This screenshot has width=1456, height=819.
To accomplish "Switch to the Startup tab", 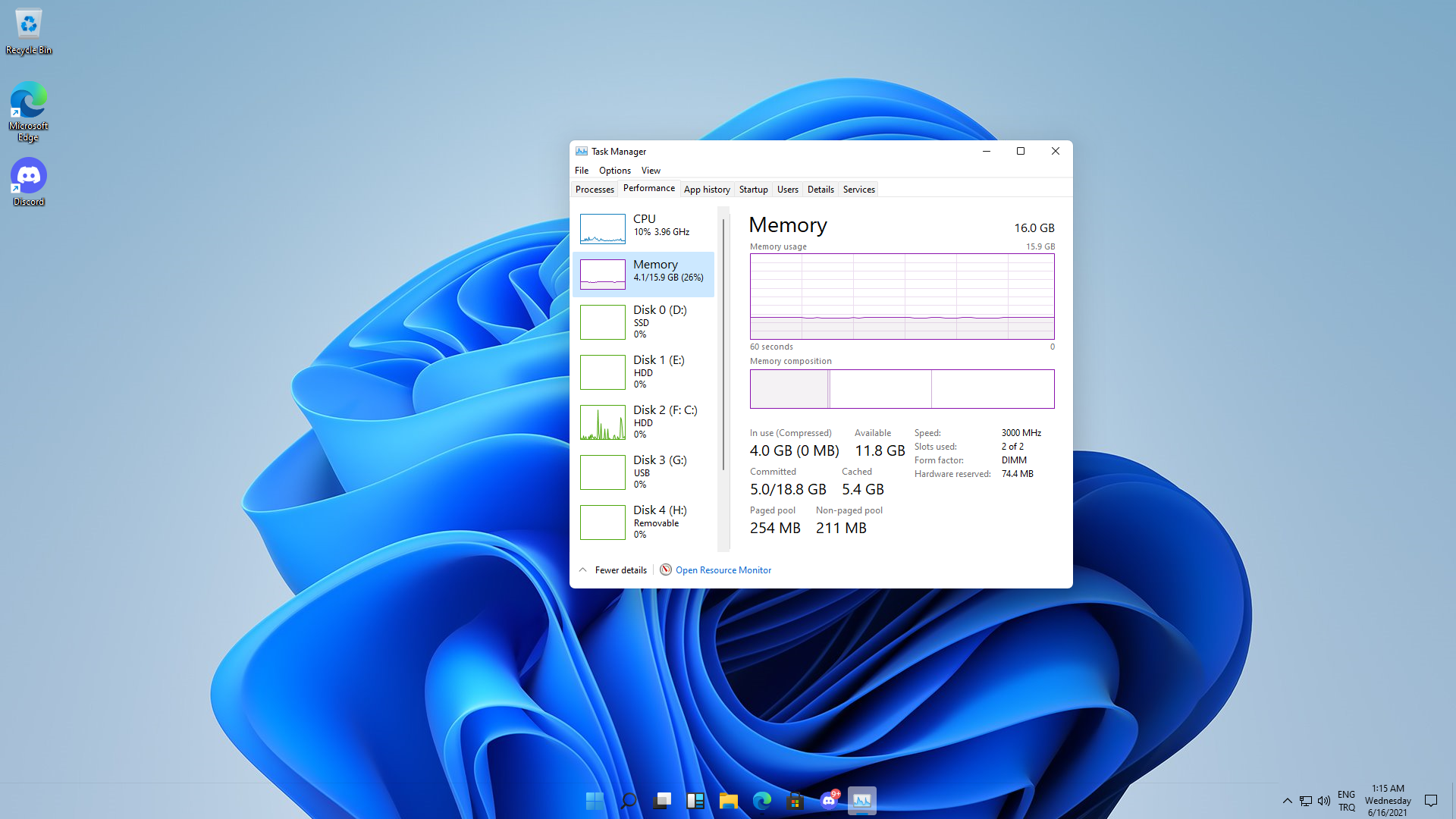I will [753, 190].
